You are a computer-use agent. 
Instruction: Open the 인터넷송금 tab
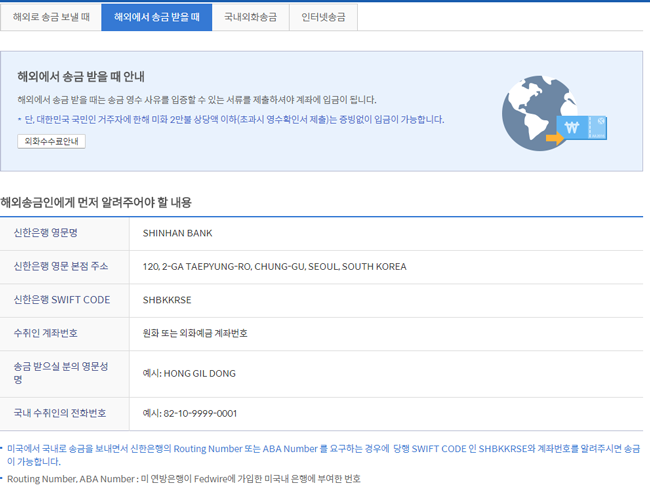[x=323, y=17]
